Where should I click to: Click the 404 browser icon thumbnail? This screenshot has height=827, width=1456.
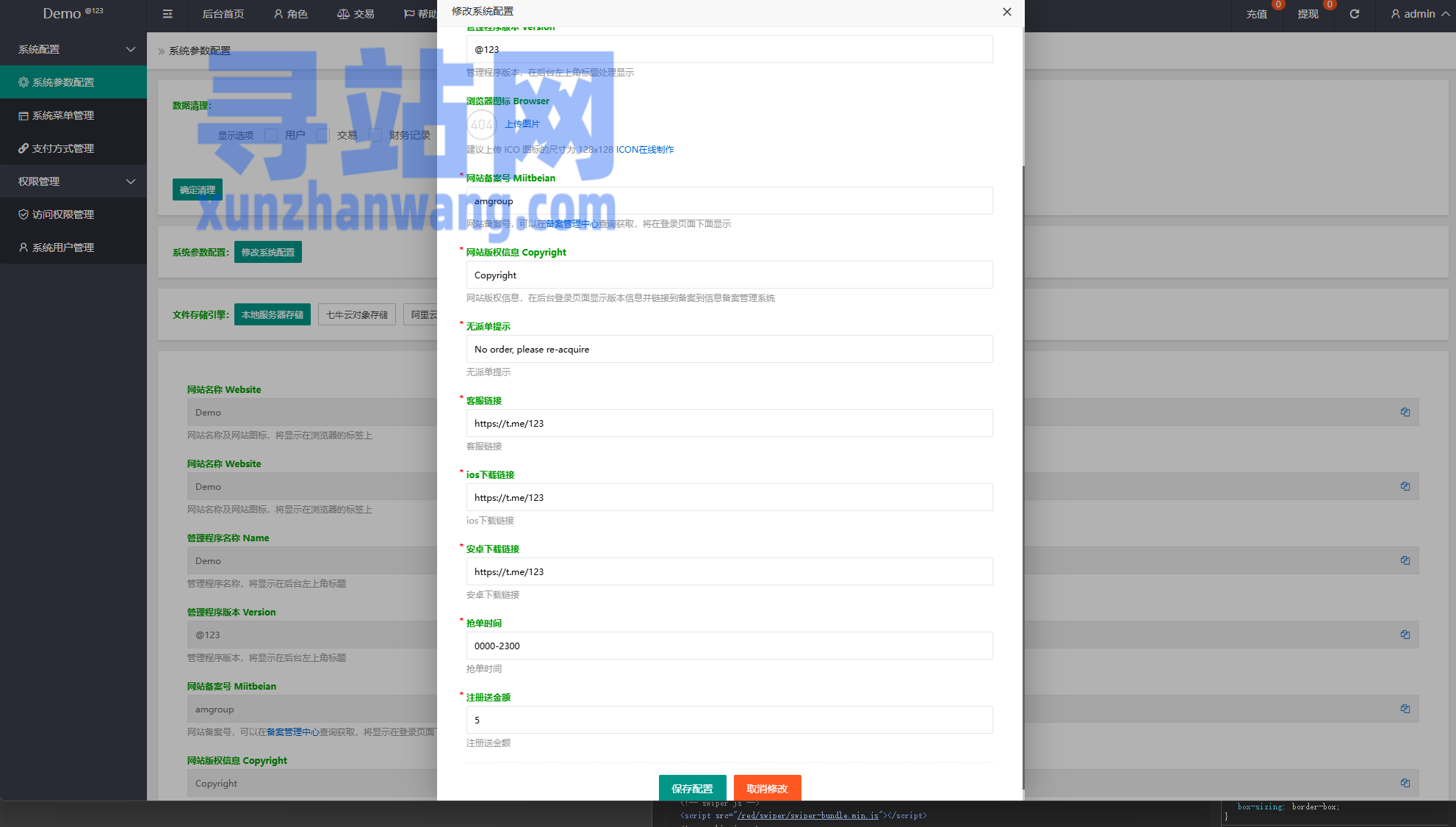(481, 124)
